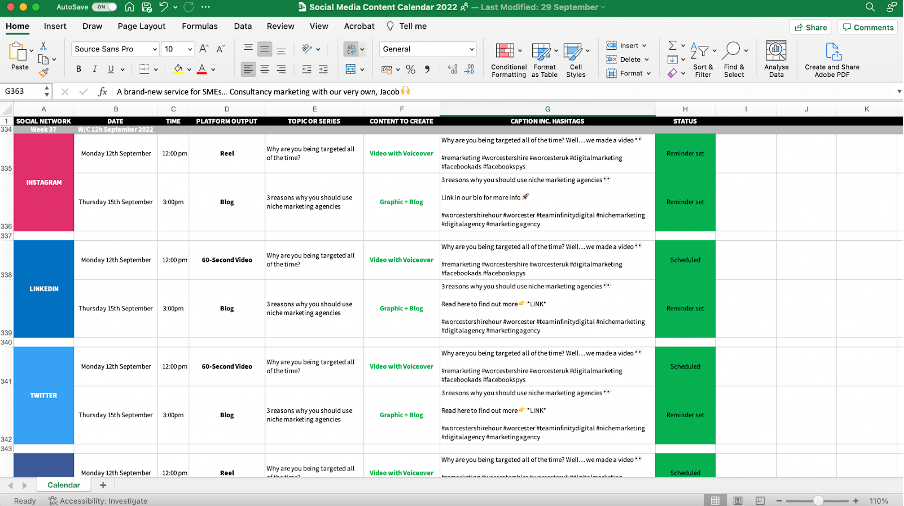This screenshot has width=904, height=506.
Task: Open the Comments button
Action: click(x=868, y=27)
